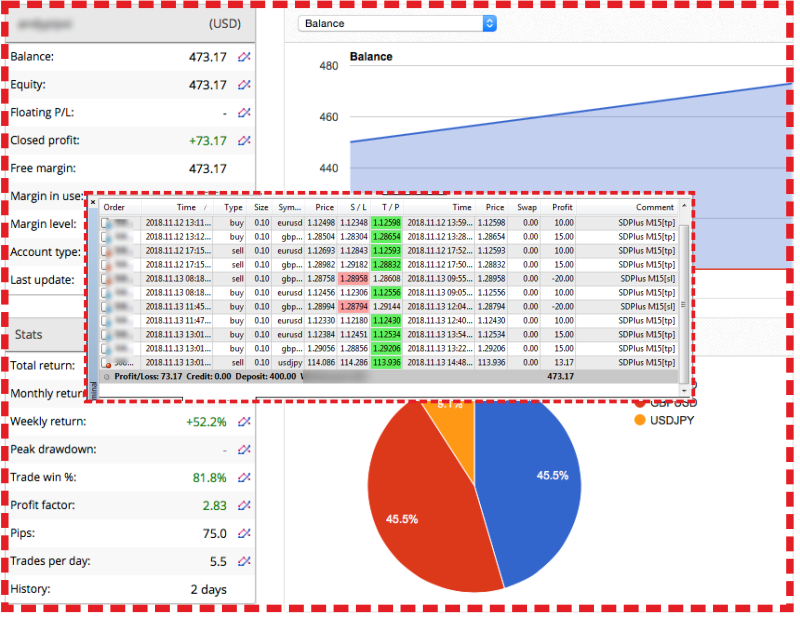The height and width of the screenshot is (618, 800).
Task: Select the usdjpy sell trade order icon
Action: click(x=106, y=363)
